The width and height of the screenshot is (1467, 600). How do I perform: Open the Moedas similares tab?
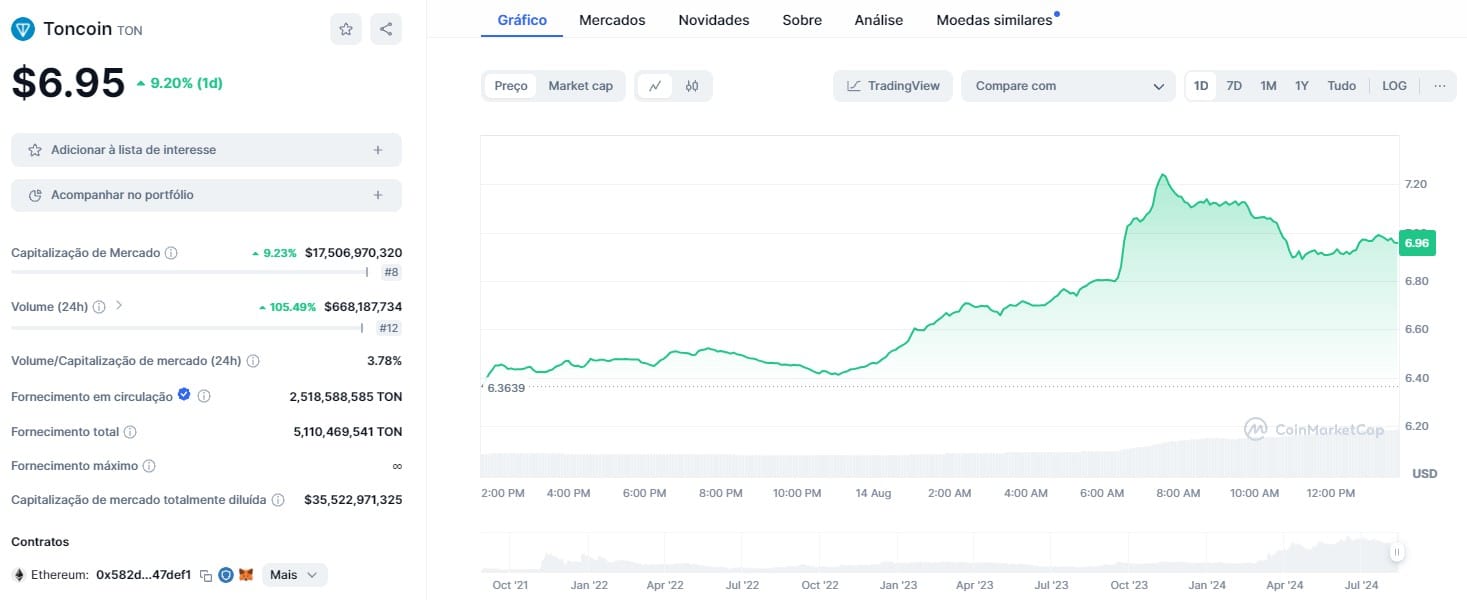click(x=995, y=20)
